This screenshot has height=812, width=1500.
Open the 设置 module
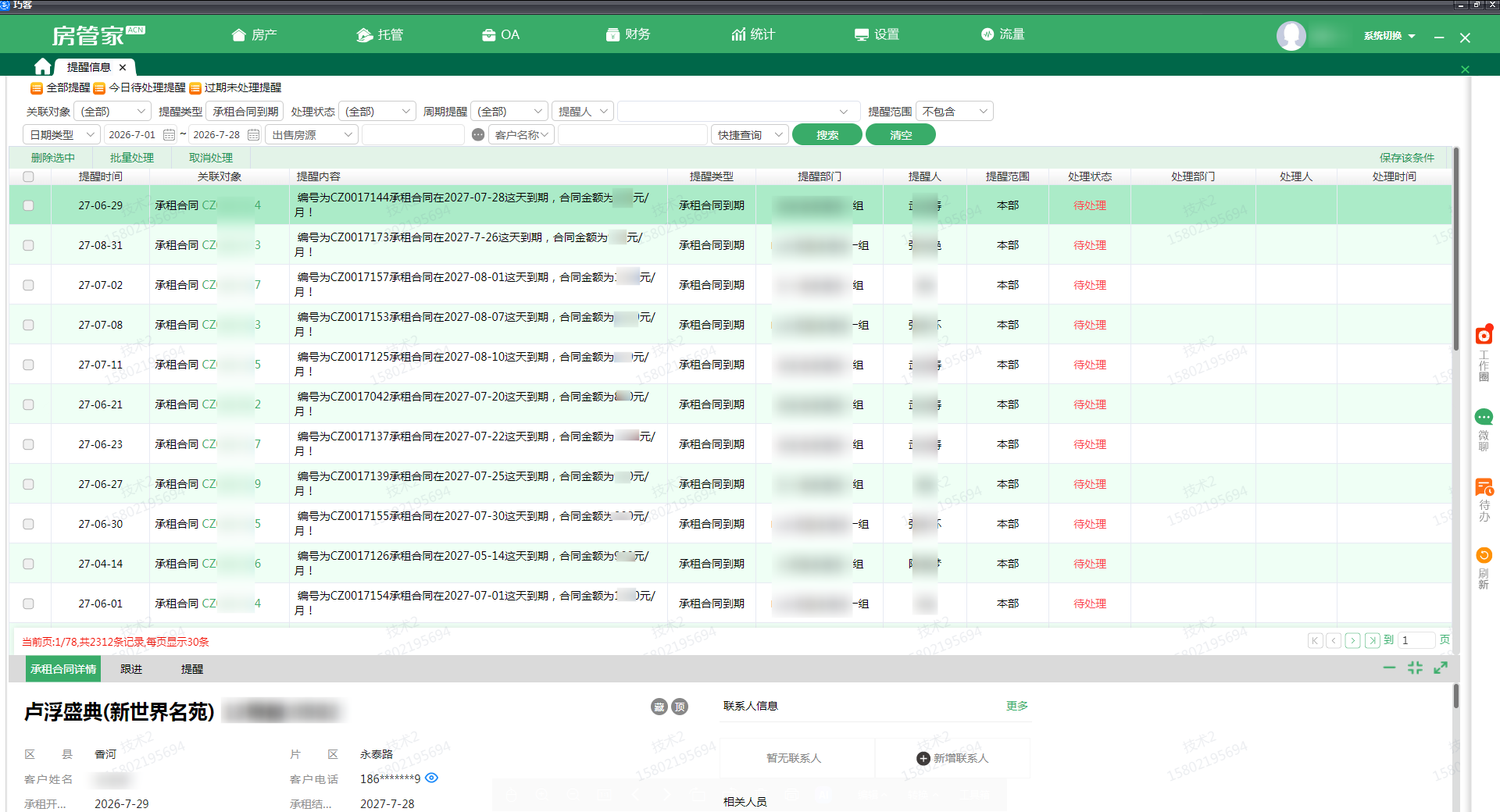[877, 34]
